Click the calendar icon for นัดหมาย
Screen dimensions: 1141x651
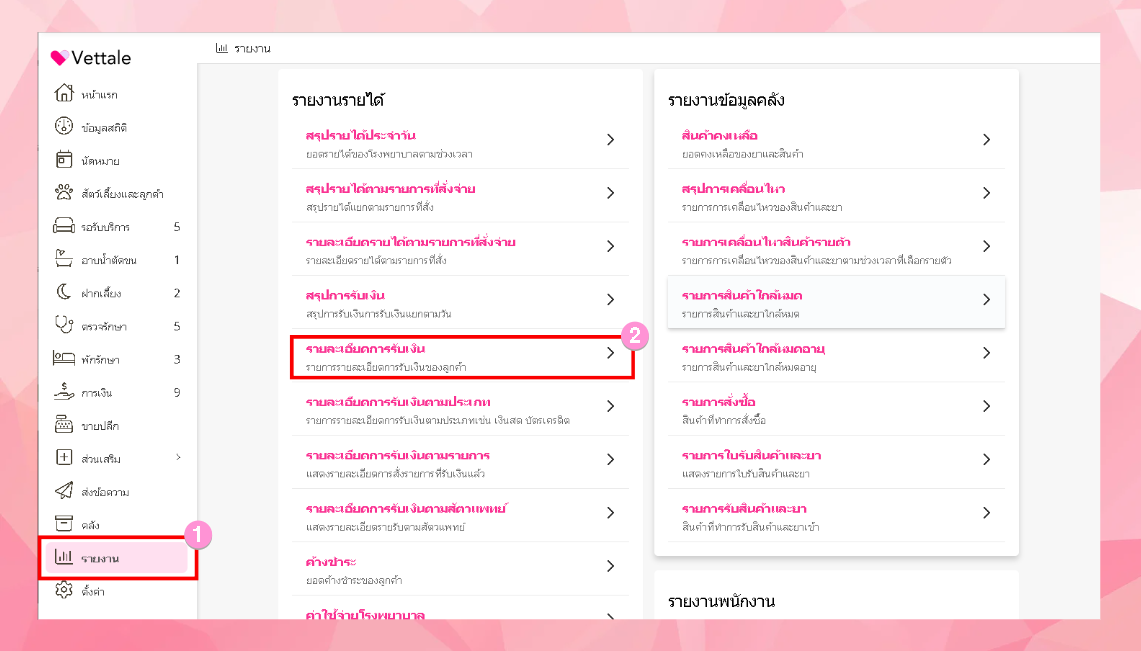[x=64, y=160]
